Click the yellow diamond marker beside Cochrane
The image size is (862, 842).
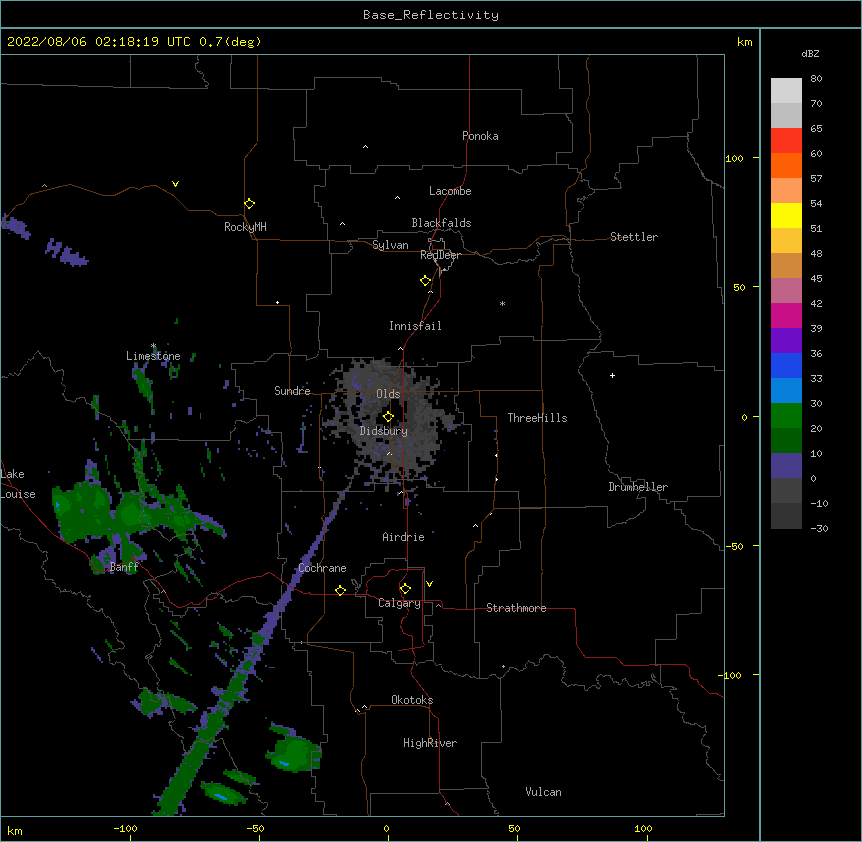pyautogui.click(x=340, y=591)
